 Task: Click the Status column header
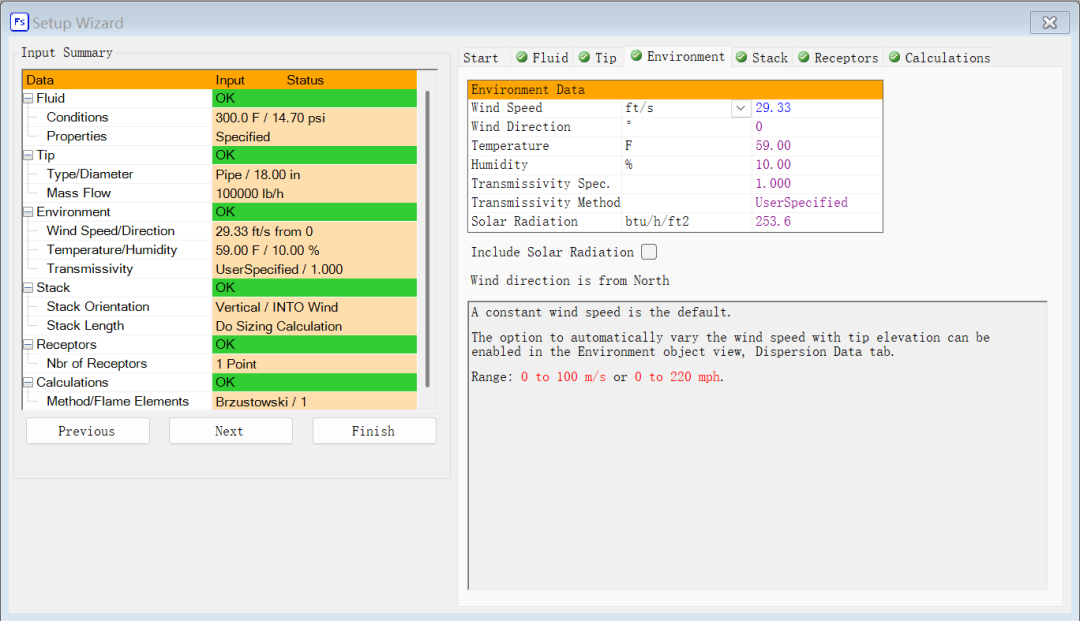(305, 80)
